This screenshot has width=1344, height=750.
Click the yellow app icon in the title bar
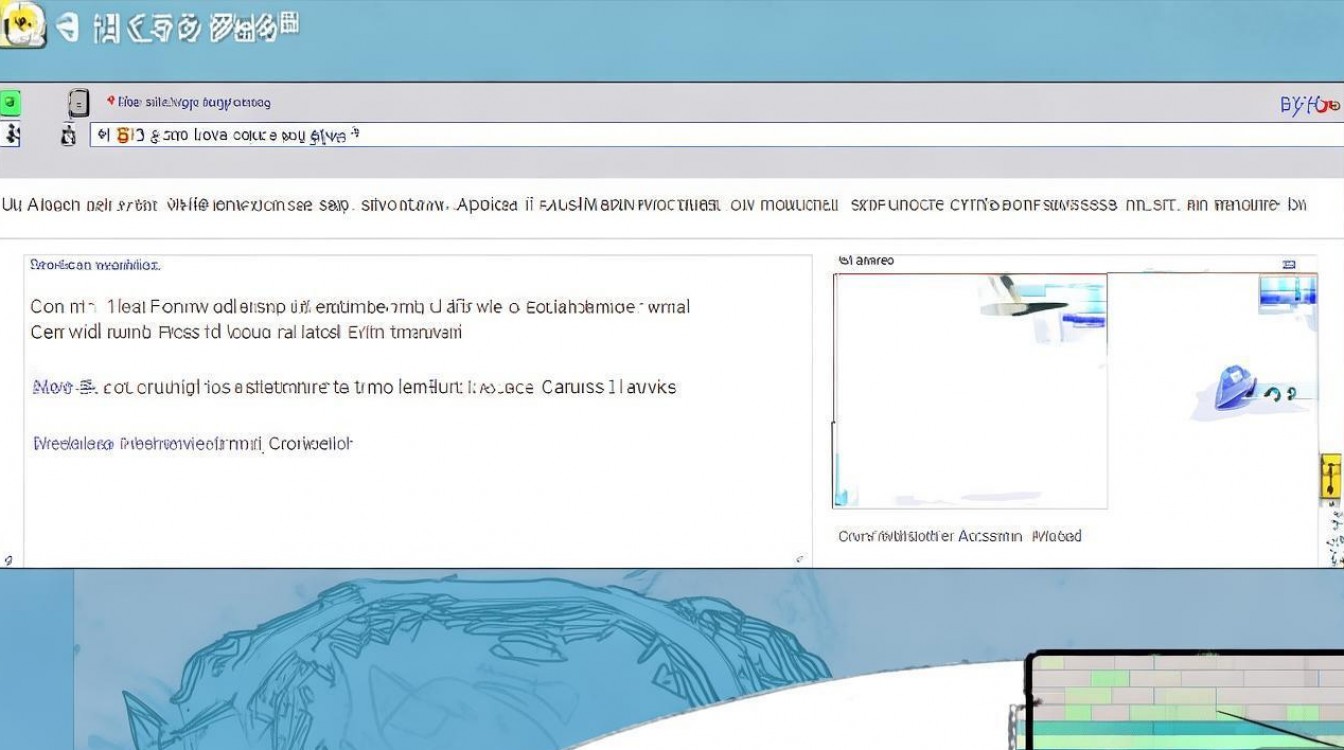coord(23,24)
